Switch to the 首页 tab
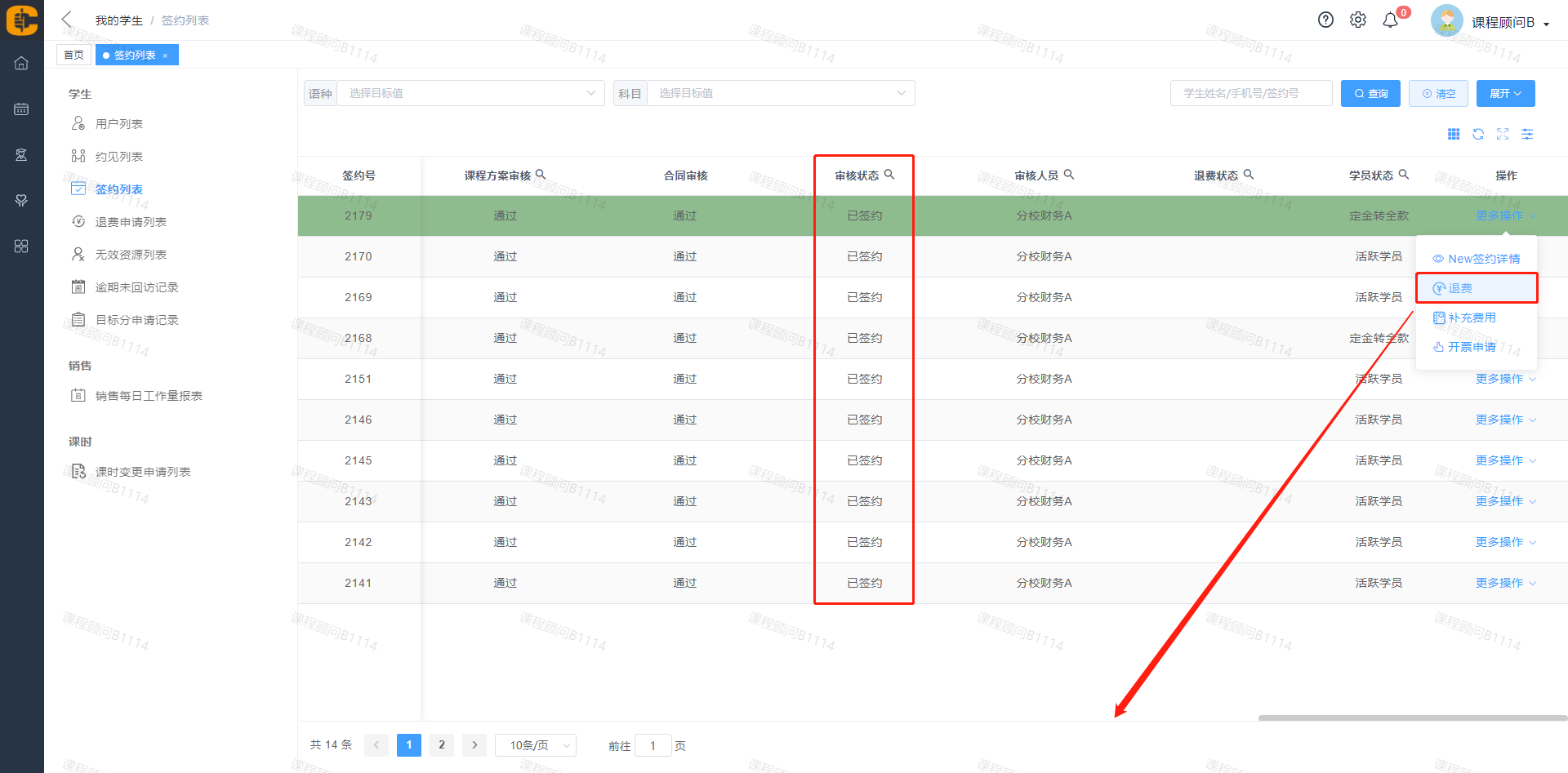The width and height of the screenshot is (1568, 773). (73, 56)
